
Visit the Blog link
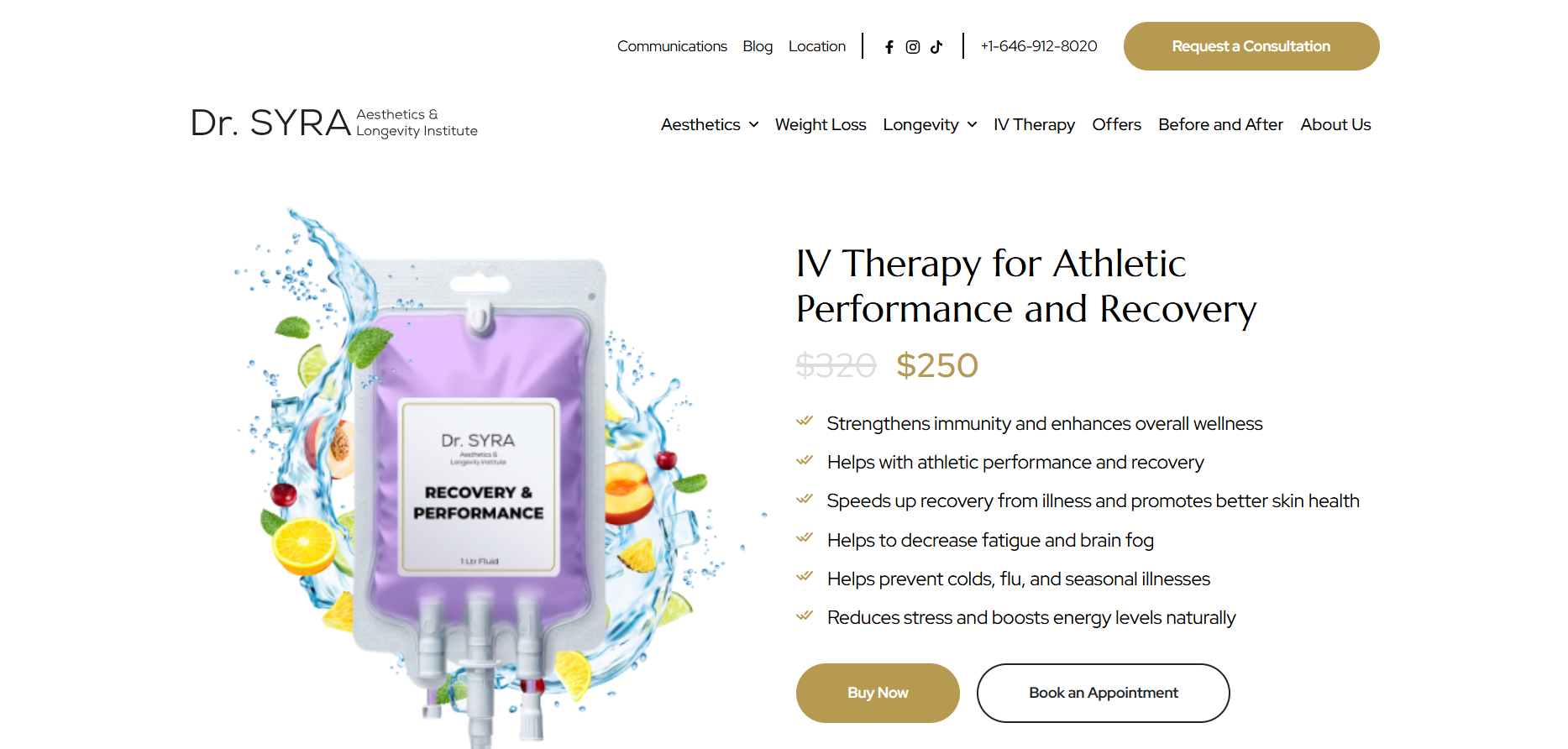[758, 46]
